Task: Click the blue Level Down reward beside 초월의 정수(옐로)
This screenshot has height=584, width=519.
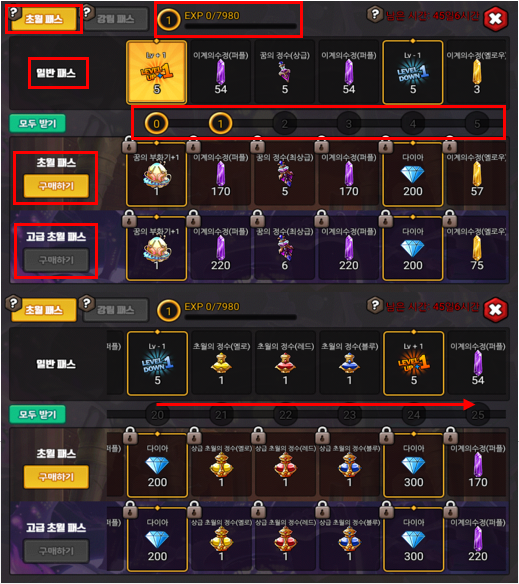Action: point(157,363)
